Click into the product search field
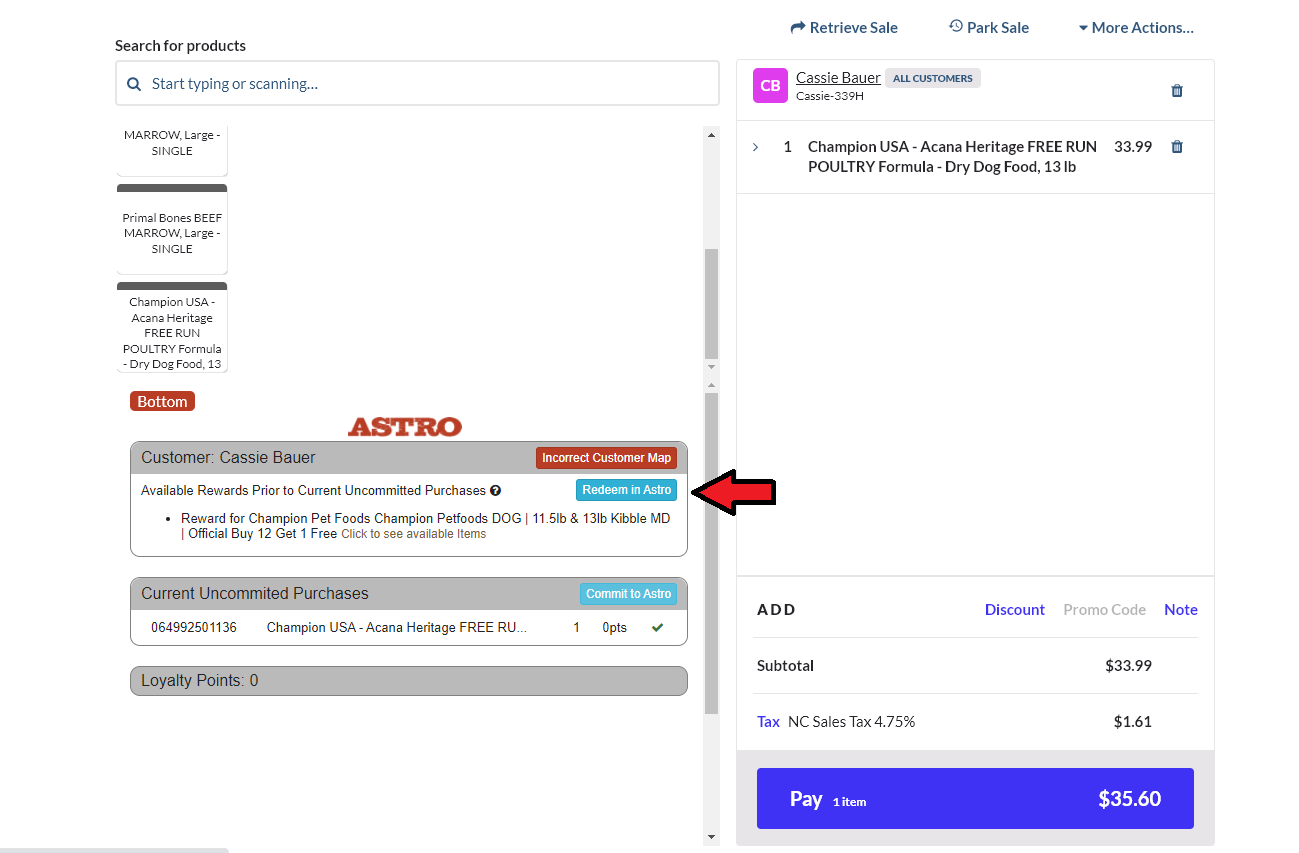Image resolution: width=1299 pixels, height=853 pixels. pyautogui.click(x=430, y=84)
